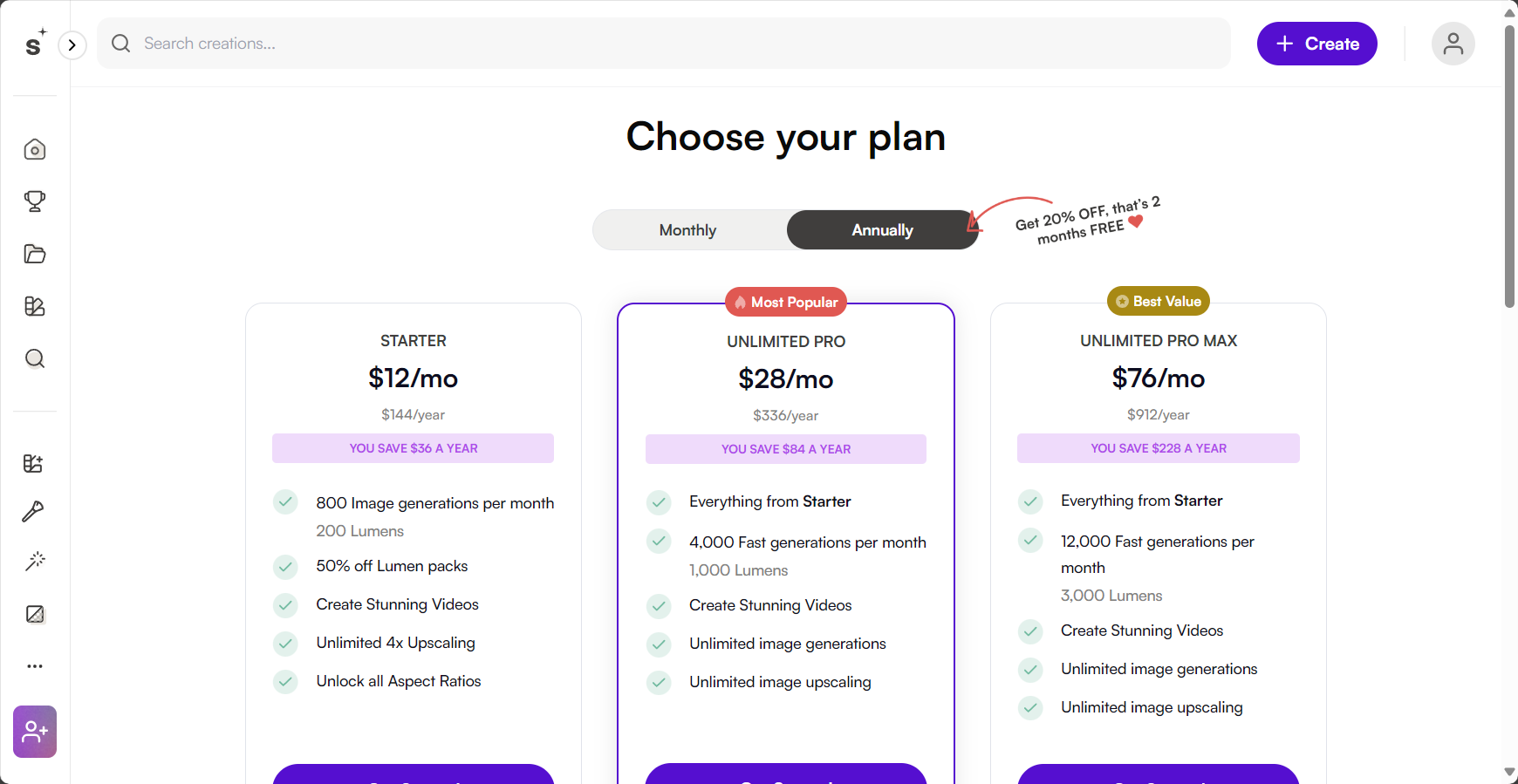Screen dimensions: 1518x784
Task: Click the purple invite user icon
Action: [x=35, y=732]
